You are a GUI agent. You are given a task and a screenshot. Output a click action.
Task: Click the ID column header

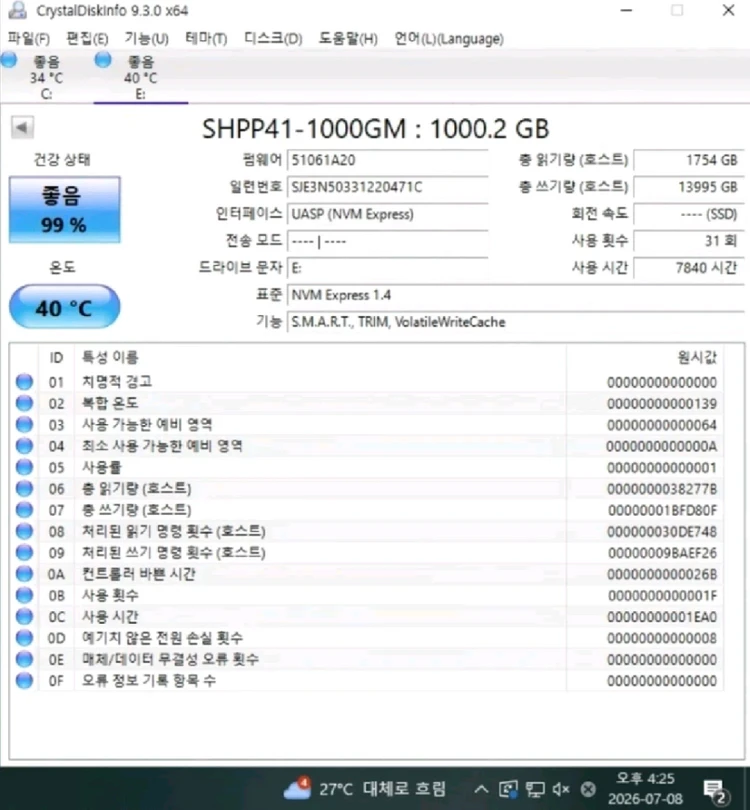(56, 357)
